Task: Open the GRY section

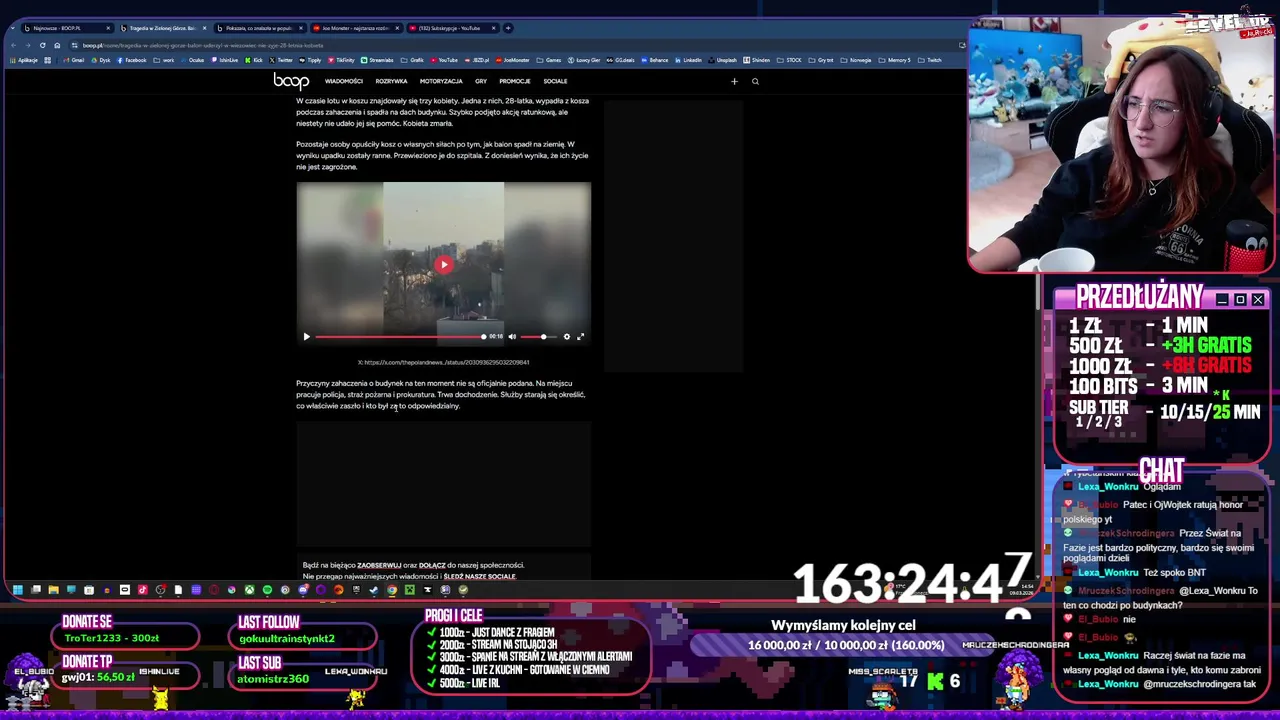Action: [x=481, y=81]
